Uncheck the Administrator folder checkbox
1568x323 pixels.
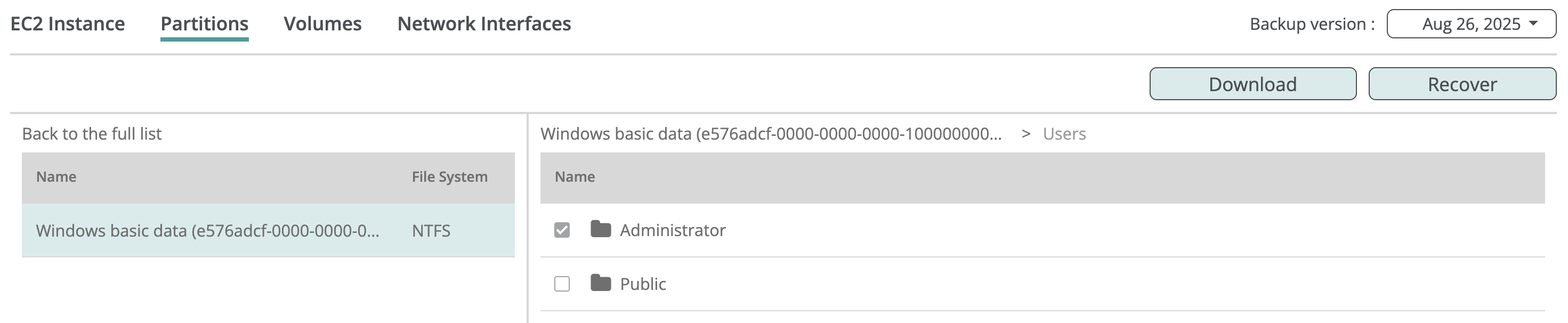click(562, 230)
